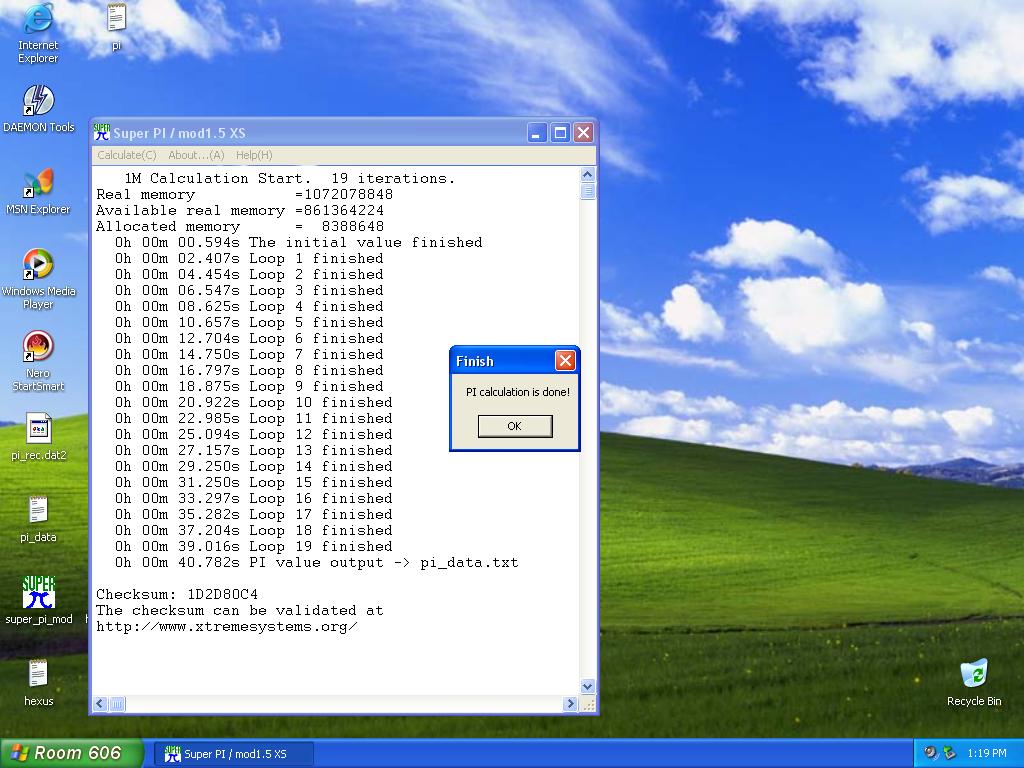Open the Room 606 Start button

(x=71, y=753)
